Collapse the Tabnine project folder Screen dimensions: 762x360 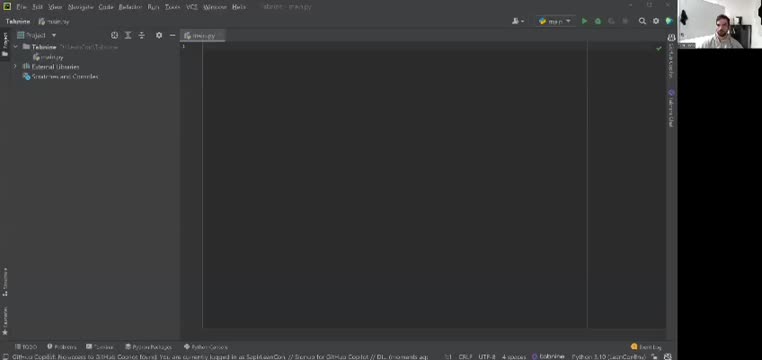point(16,47)
